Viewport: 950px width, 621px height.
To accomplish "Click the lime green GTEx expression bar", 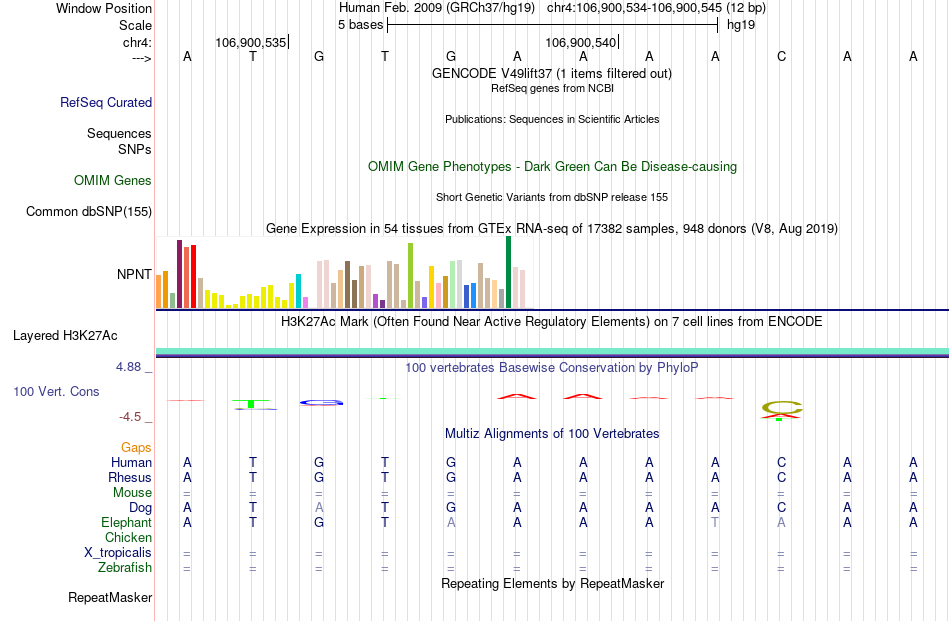I will [x=411, y=276].
